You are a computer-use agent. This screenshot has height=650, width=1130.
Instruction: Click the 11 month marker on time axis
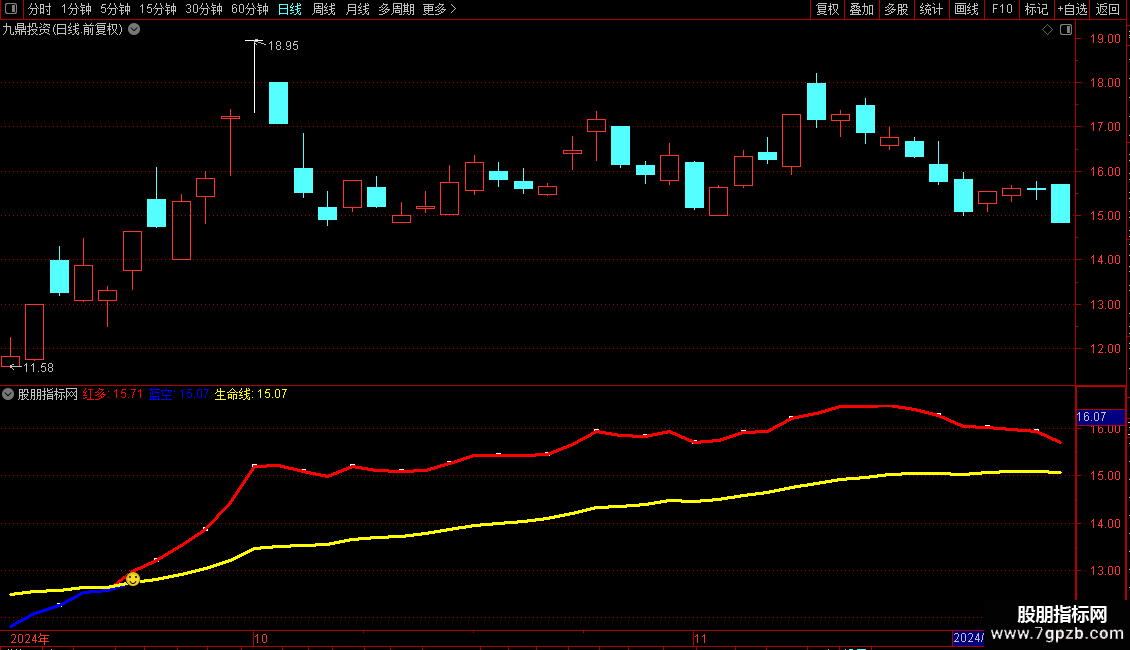(x=700, y=639)
